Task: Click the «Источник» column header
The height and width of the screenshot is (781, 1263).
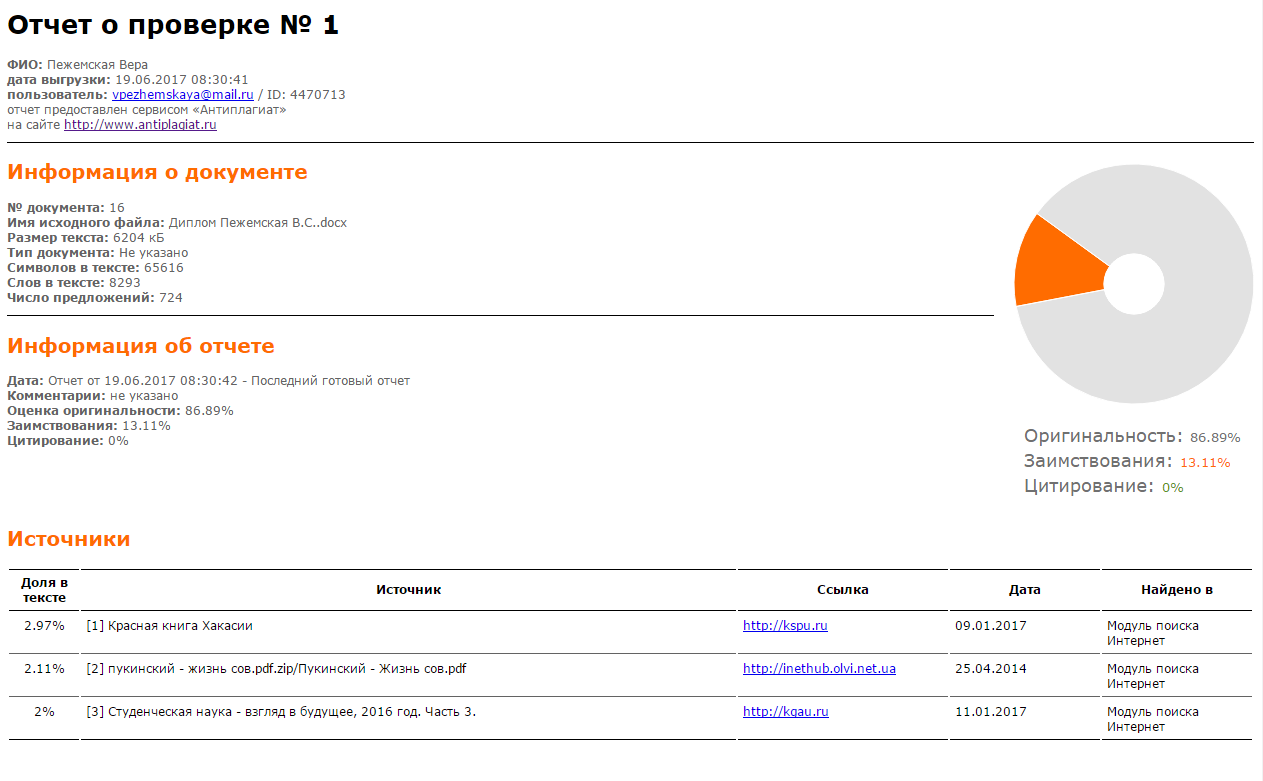Action: [408, 590]
